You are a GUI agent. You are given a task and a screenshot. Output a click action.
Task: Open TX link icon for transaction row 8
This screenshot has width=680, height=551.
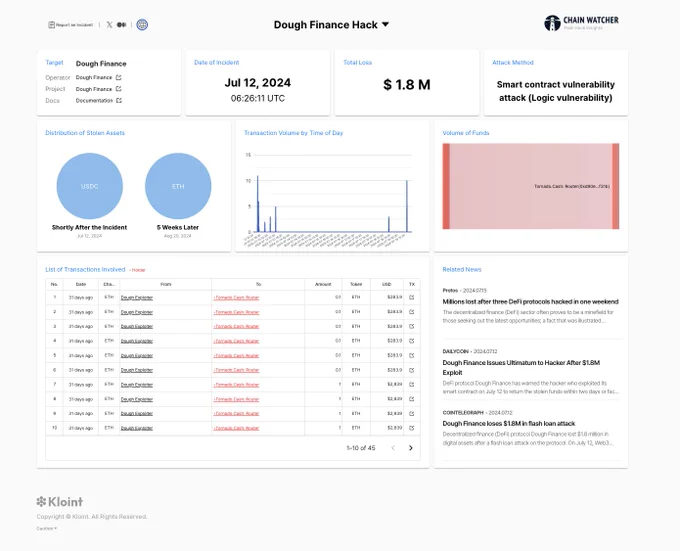(x=412, y=399)
